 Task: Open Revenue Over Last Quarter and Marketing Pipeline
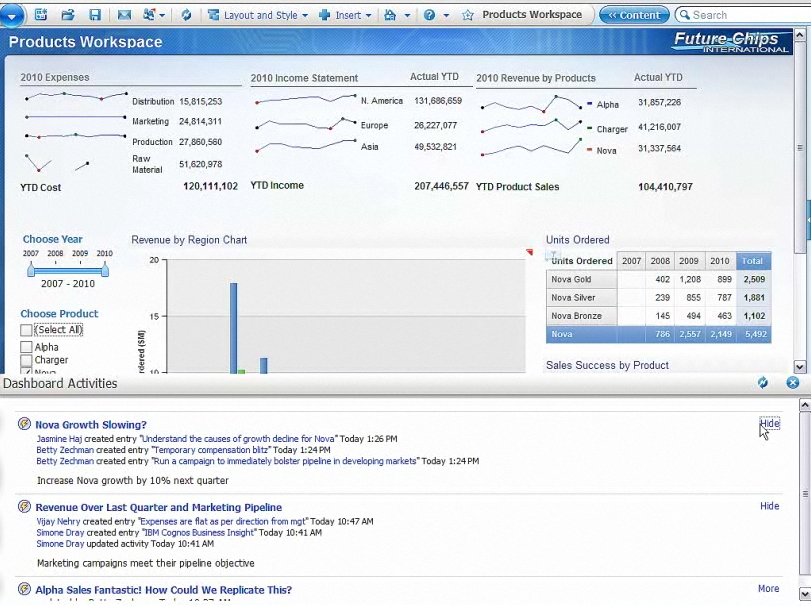pyautogui.click(x=159, y=508)
